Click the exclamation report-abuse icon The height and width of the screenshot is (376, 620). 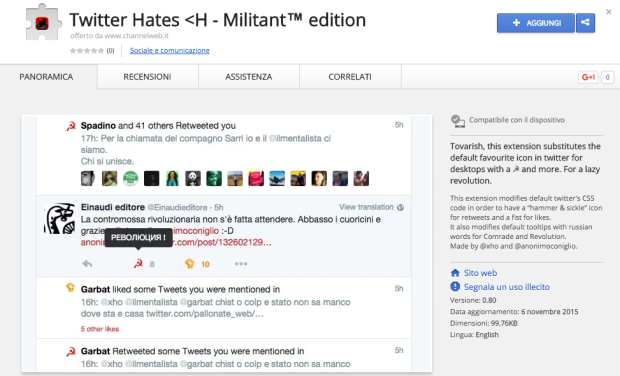point(455,286)
